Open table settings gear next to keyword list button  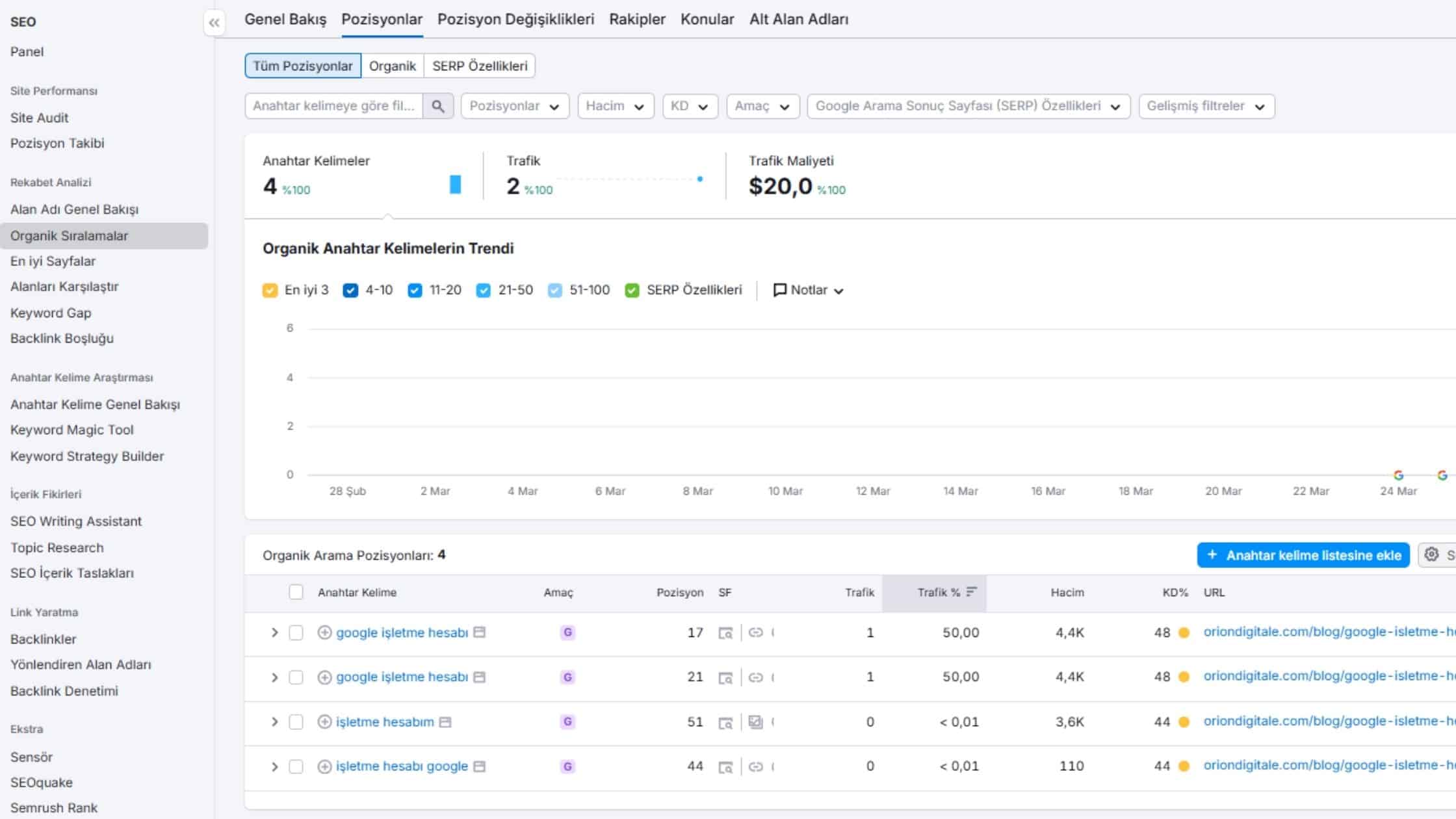(1432, 554)
